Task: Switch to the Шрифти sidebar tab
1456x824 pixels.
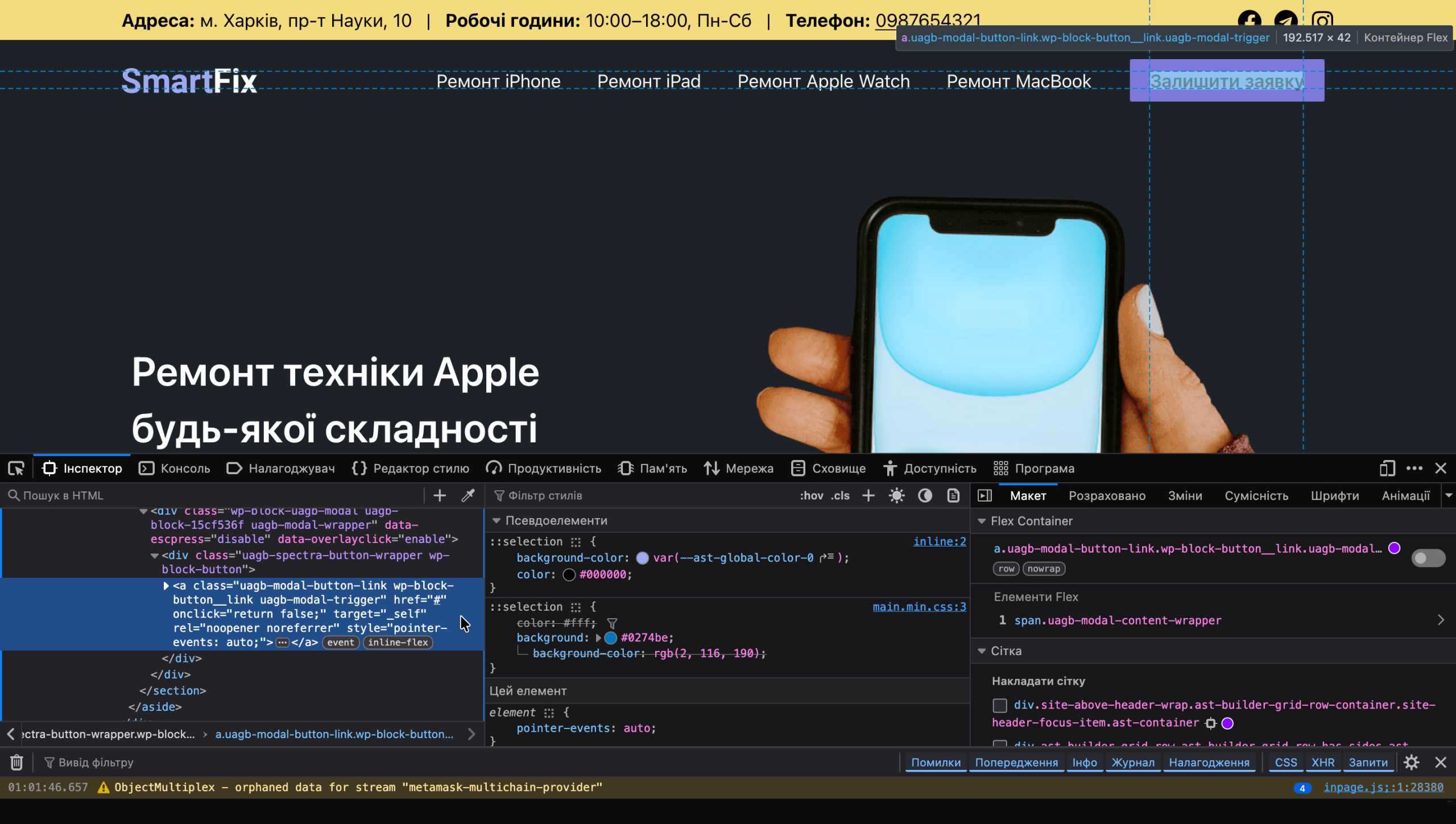Action: point(1335,495)
